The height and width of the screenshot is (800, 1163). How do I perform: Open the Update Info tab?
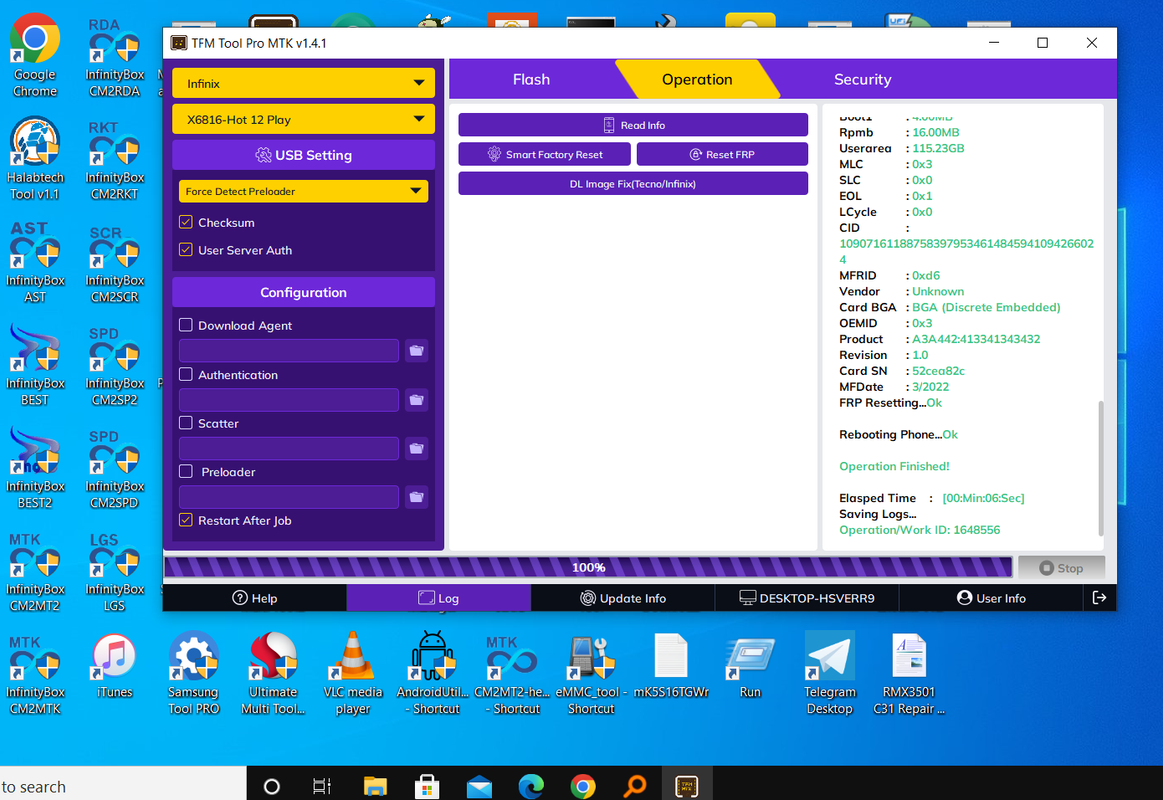[623, 598]
